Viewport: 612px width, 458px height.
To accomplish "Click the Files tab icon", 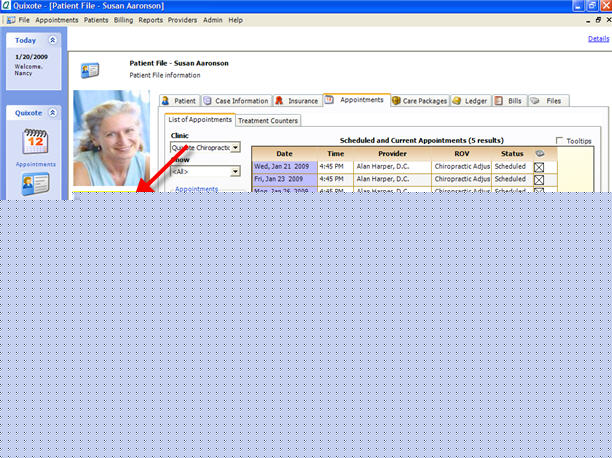I will click(534, 101).
